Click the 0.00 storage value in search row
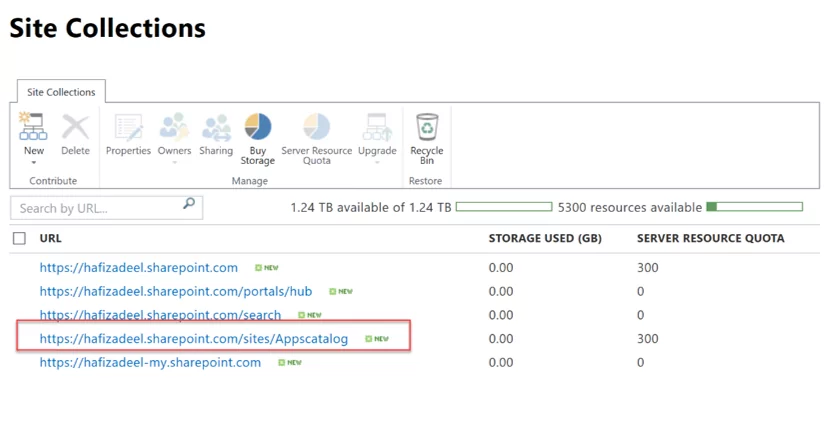The width and height of the screenshot is (828, 428). click(x=501, y=315)
